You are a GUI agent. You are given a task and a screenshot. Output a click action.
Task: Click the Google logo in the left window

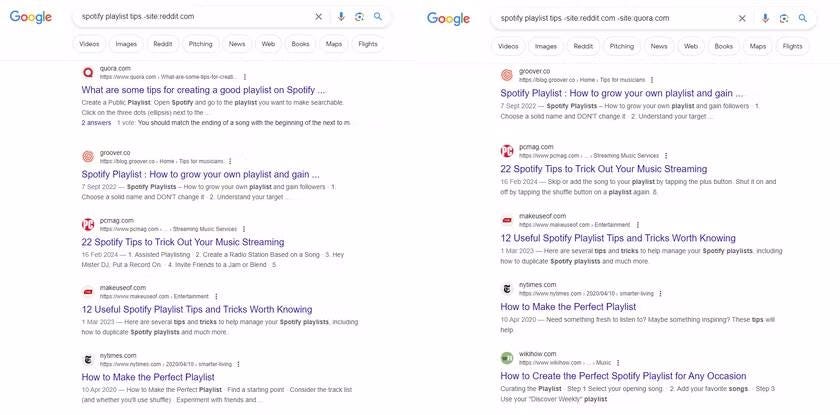[31, 17]
